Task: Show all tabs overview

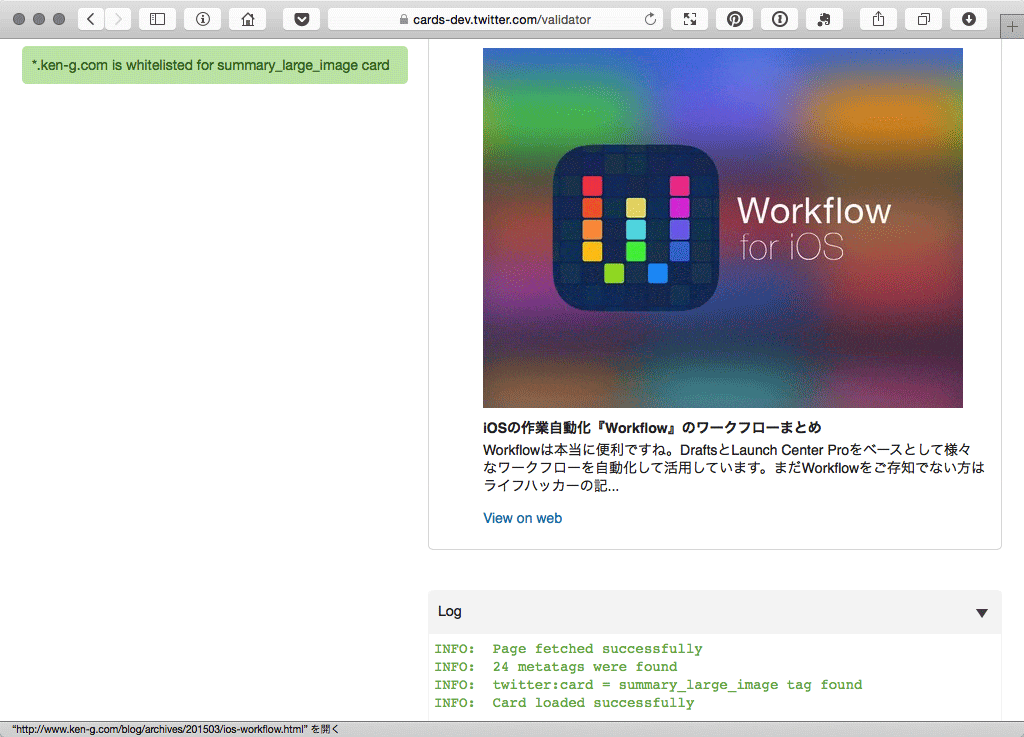Action: 923,19
